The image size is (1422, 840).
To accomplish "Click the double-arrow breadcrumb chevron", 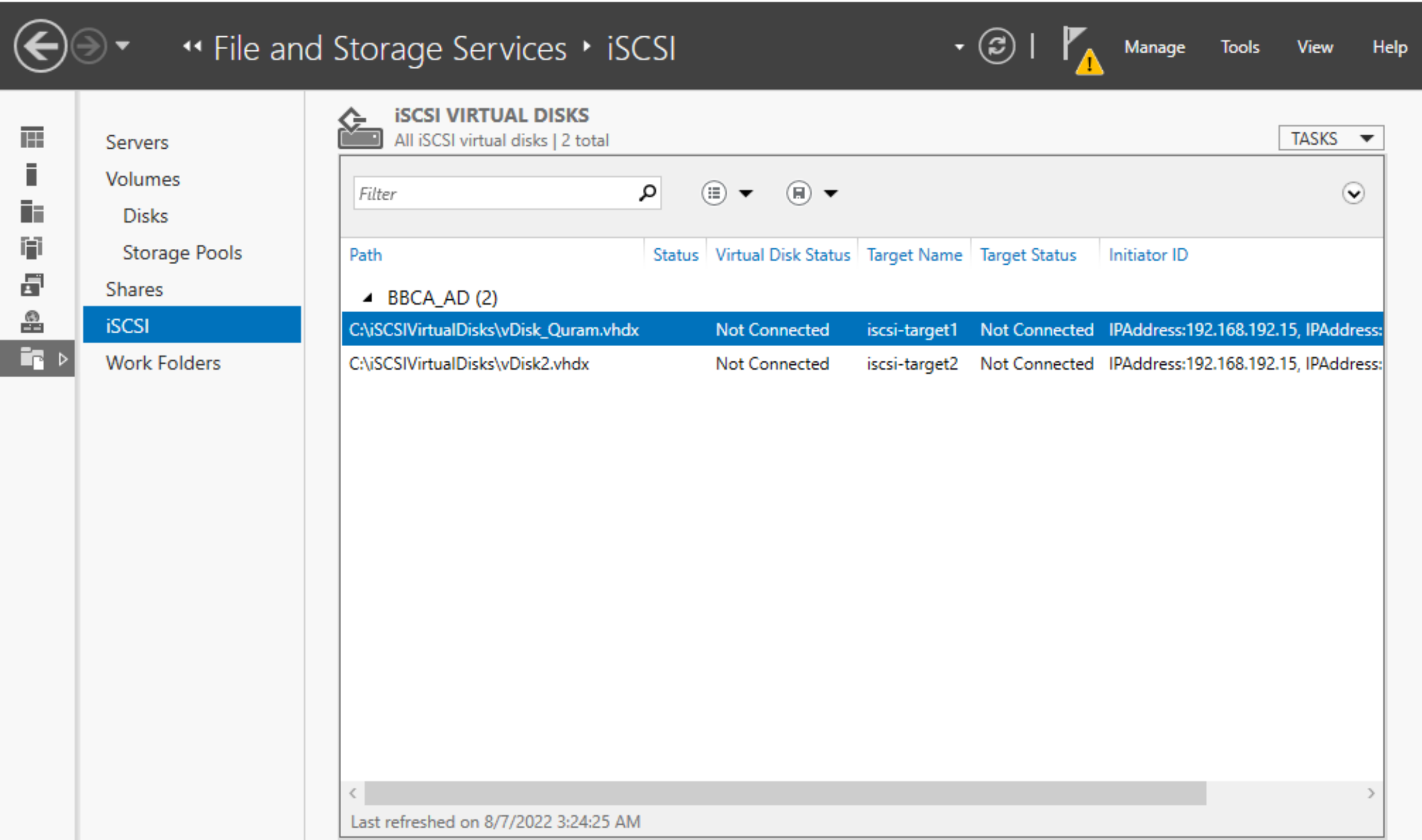I will pos(192,46).
